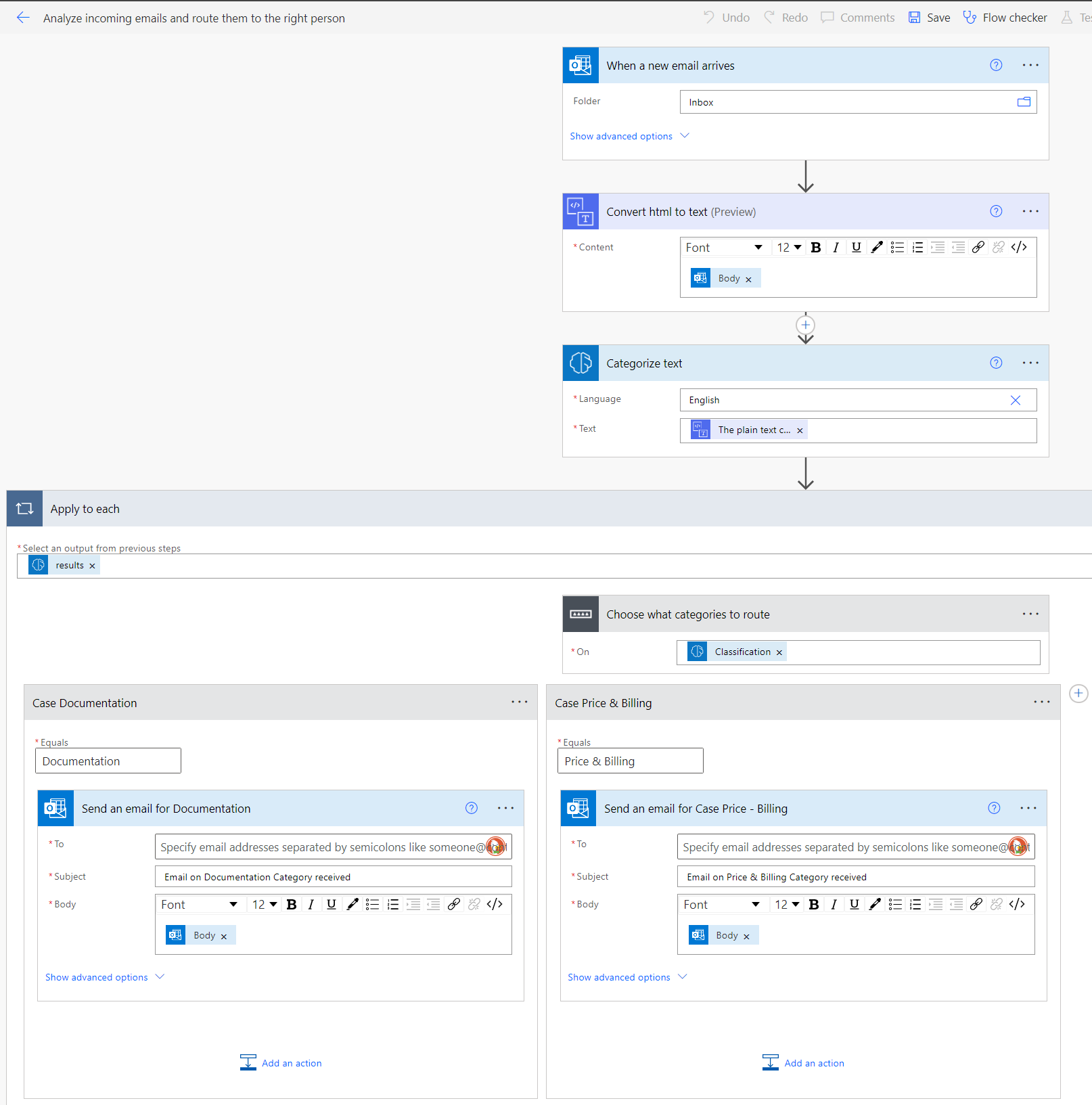The image size is (1092, 1105).
Task: Click bulleted list icon in Content toolbar
Action: [897, 247]
